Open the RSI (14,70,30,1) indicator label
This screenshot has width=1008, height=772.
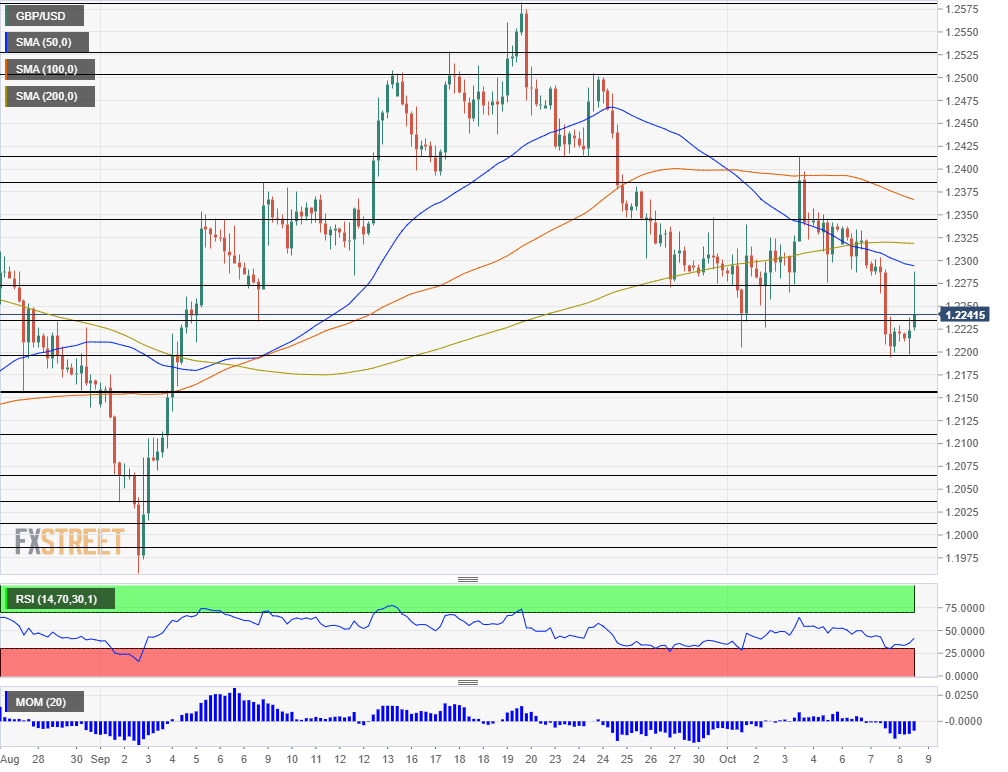(59, 599)
